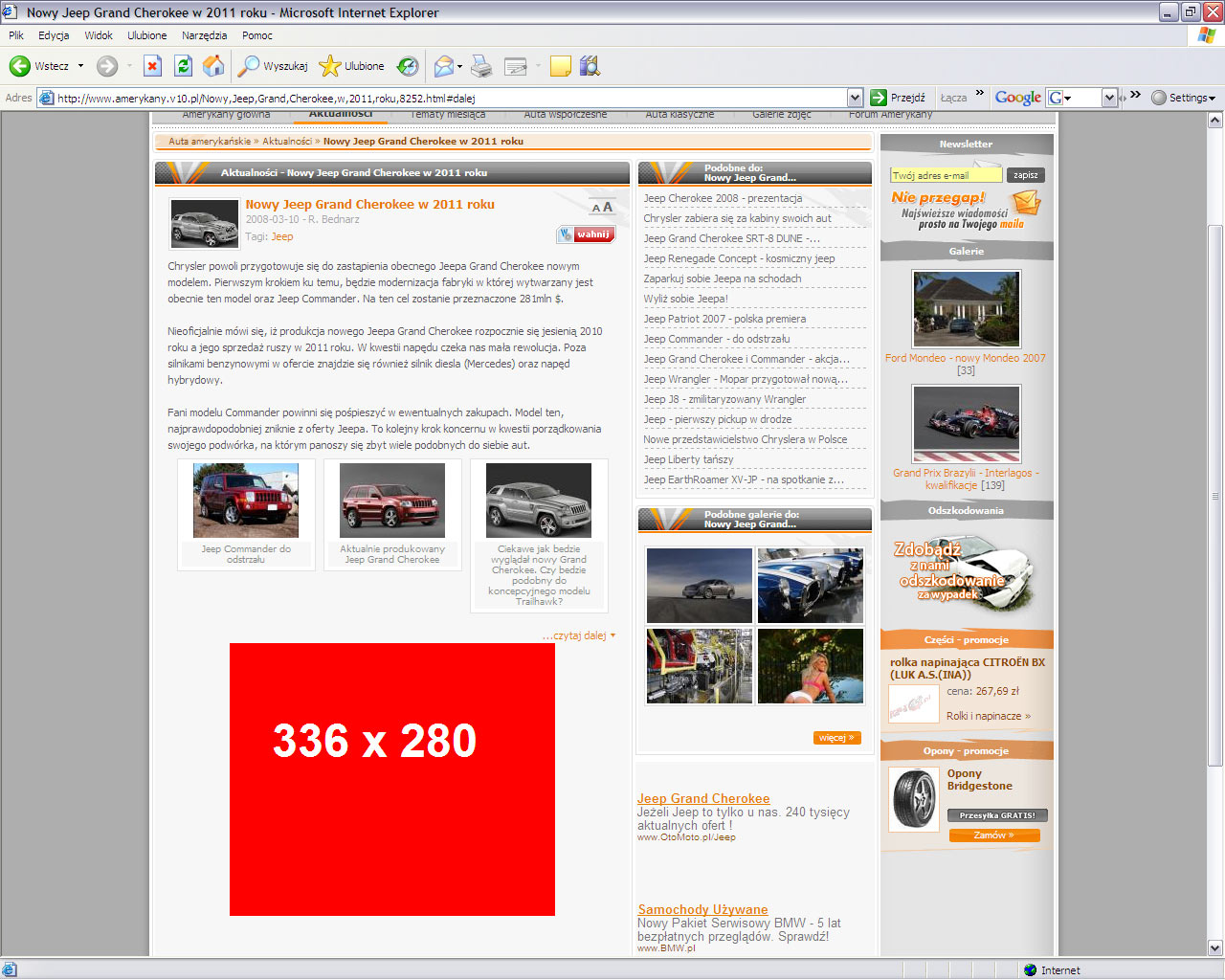Expand the Łącza links chevron
Viewport: 1225px width, 980px height.
point(980,94)
